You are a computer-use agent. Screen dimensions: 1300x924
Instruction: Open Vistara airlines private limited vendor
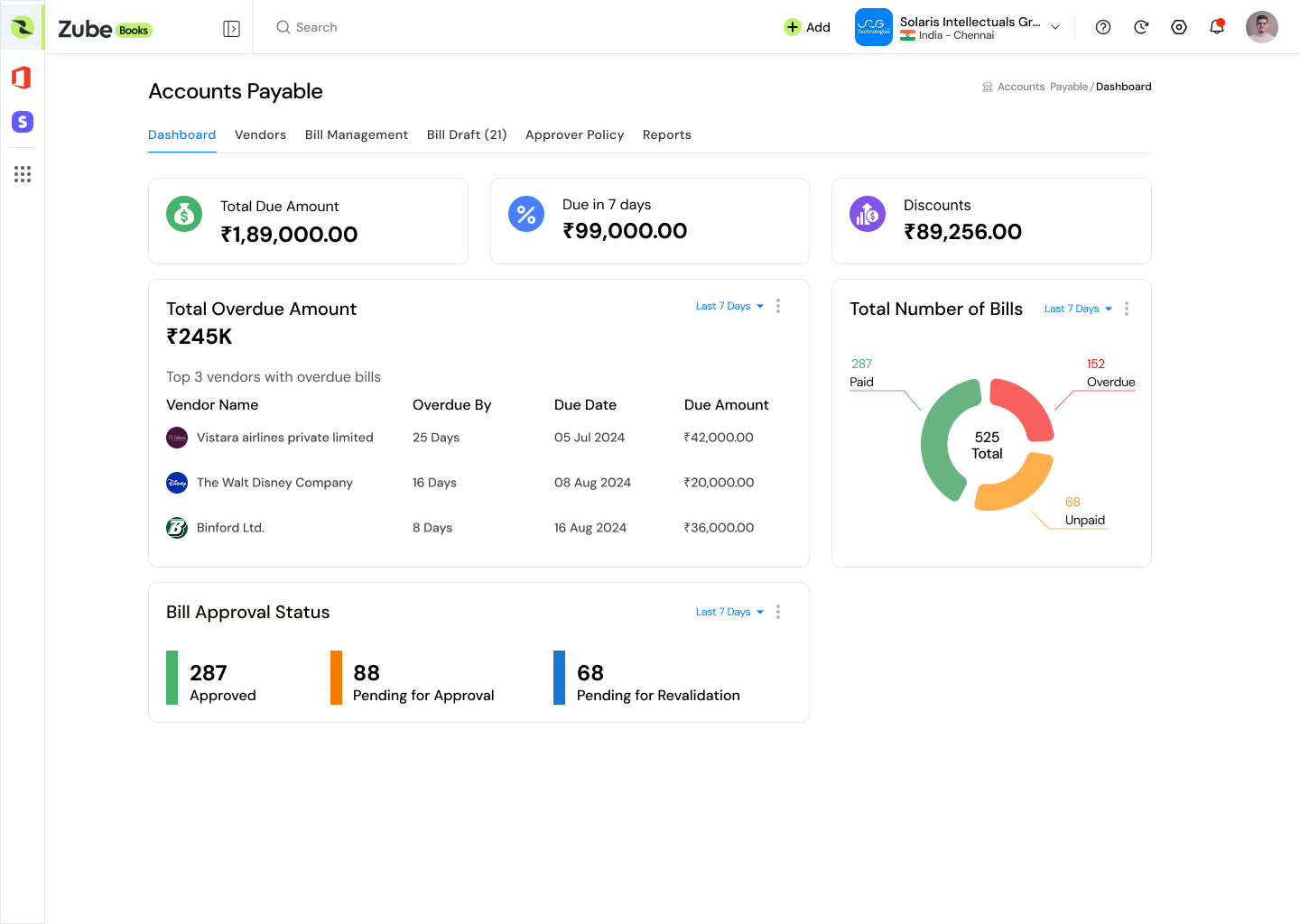coord(285,438)
